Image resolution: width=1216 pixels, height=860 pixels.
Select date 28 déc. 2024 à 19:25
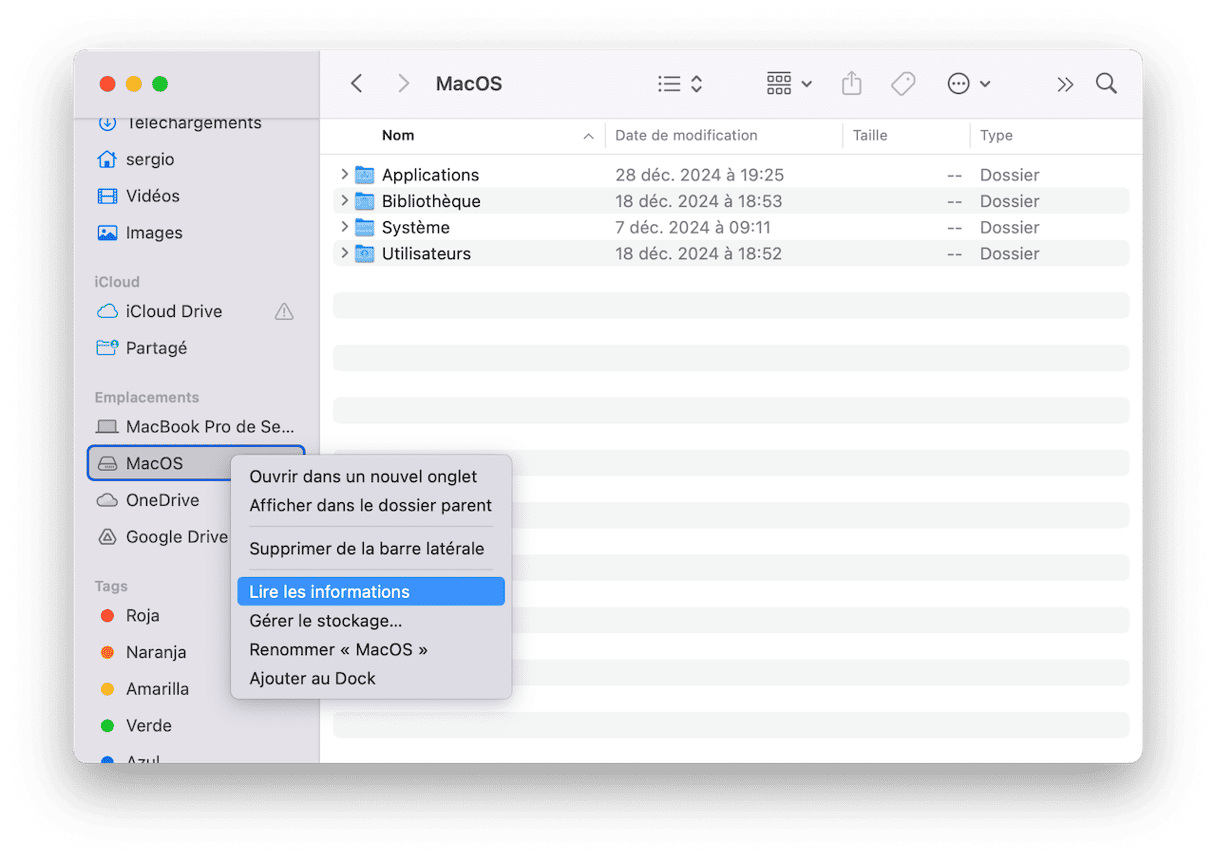pos(699,175)
